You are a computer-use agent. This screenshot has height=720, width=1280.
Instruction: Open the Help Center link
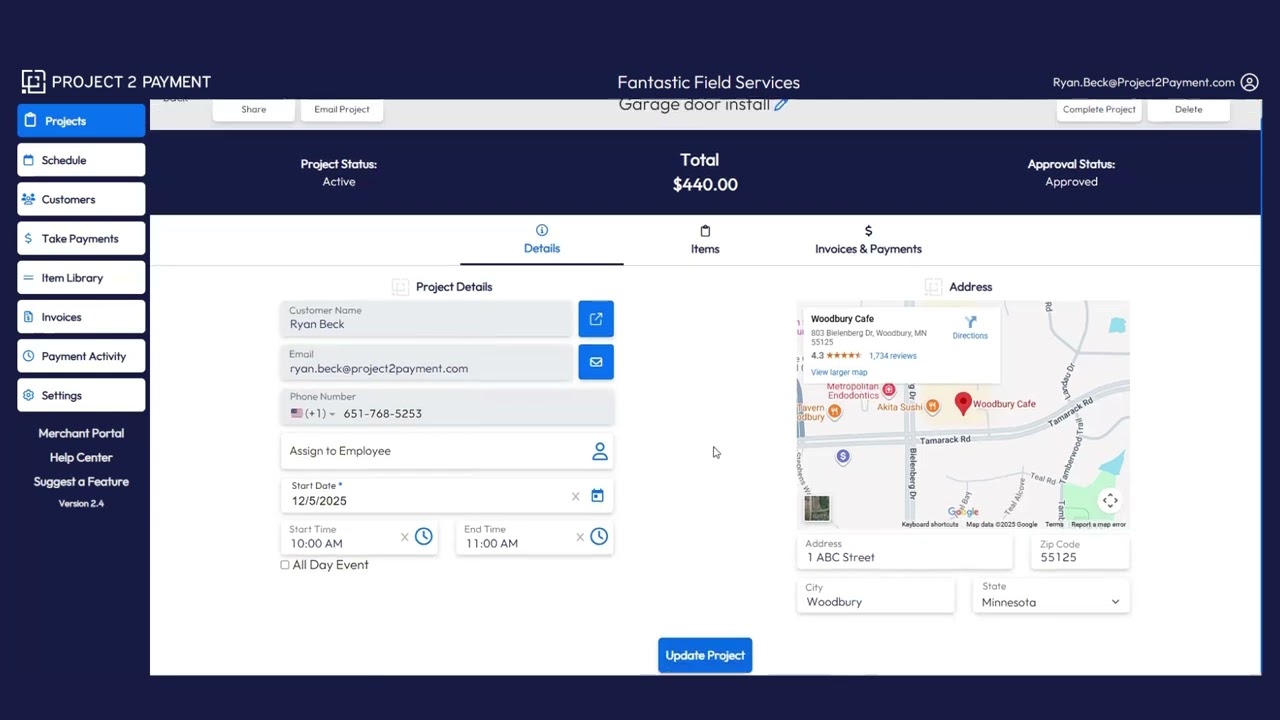(81, 457)
